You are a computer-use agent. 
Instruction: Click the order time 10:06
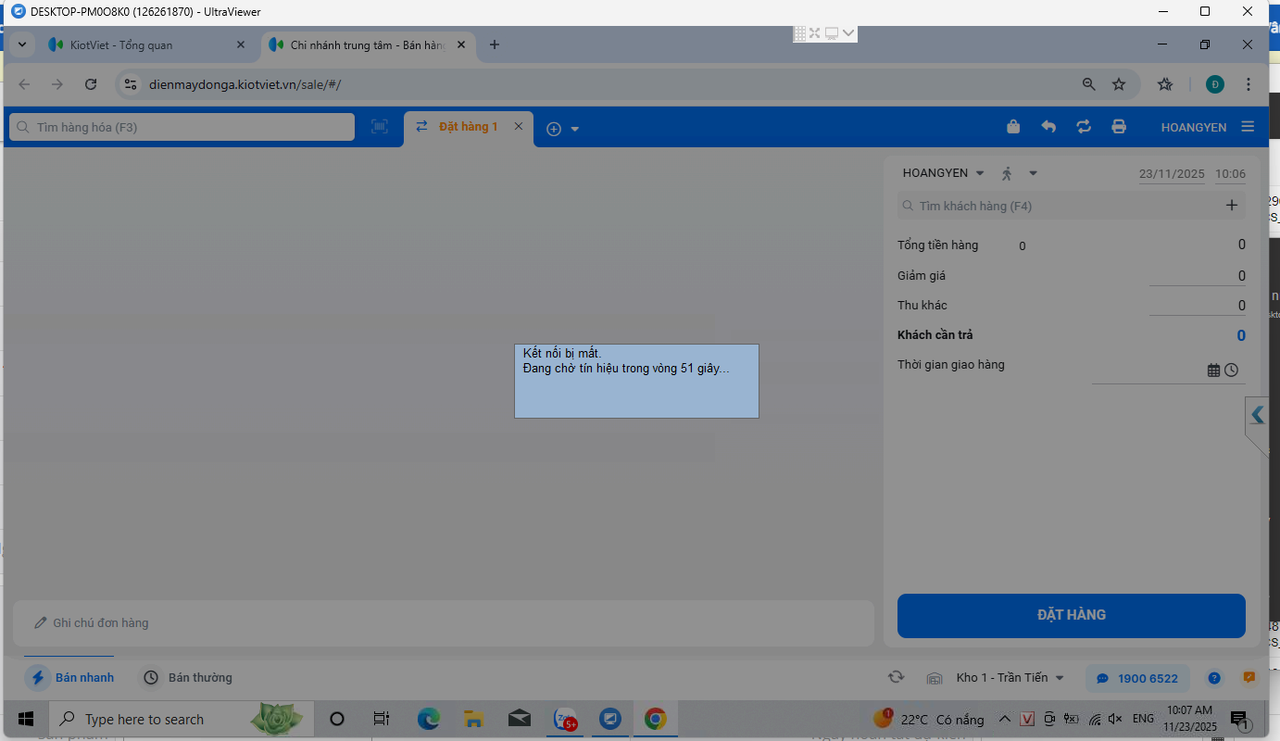click(x=1230, y=174)
